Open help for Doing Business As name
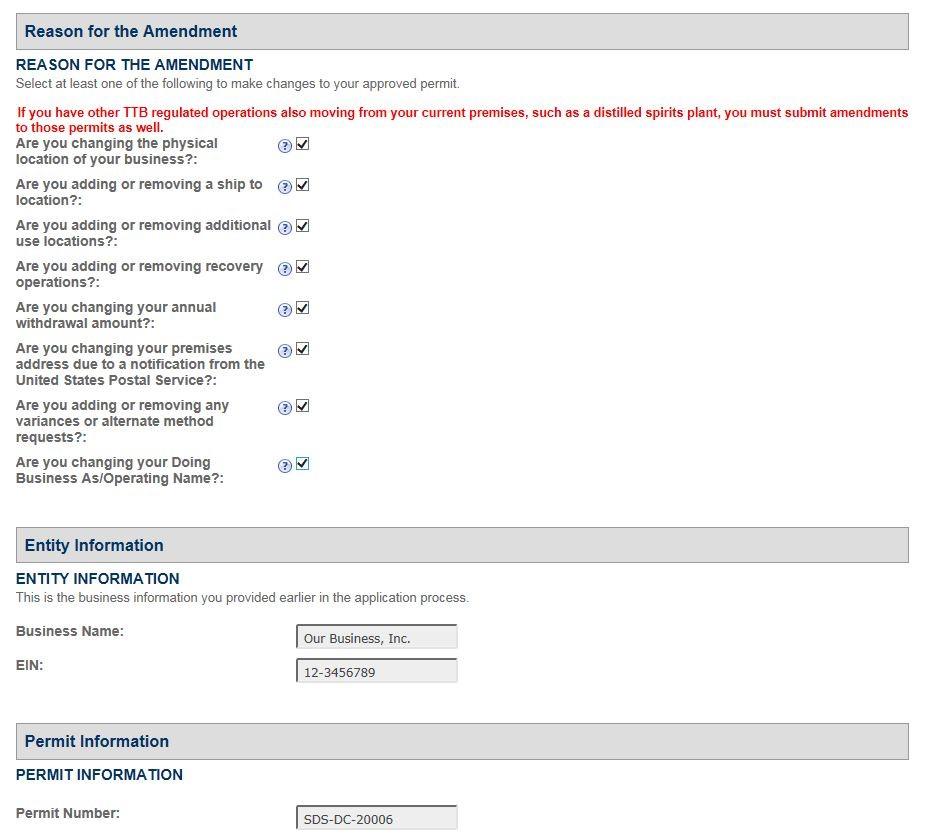Viewport: 928px width, 837px height. point(285,466)
